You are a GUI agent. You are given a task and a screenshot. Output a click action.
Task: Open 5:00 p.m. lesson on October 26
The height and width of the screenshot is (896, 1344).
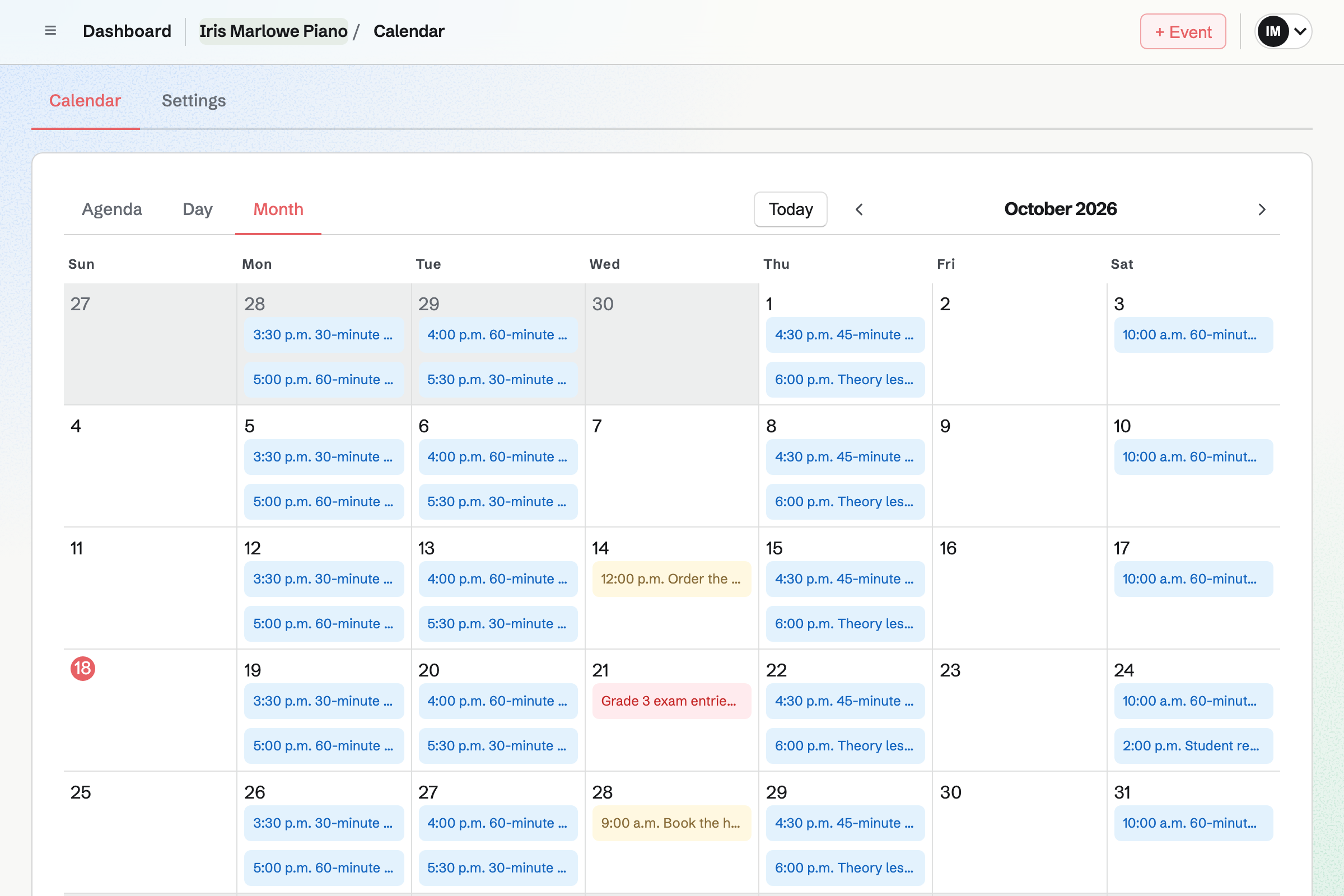click(x=324, y=867)
